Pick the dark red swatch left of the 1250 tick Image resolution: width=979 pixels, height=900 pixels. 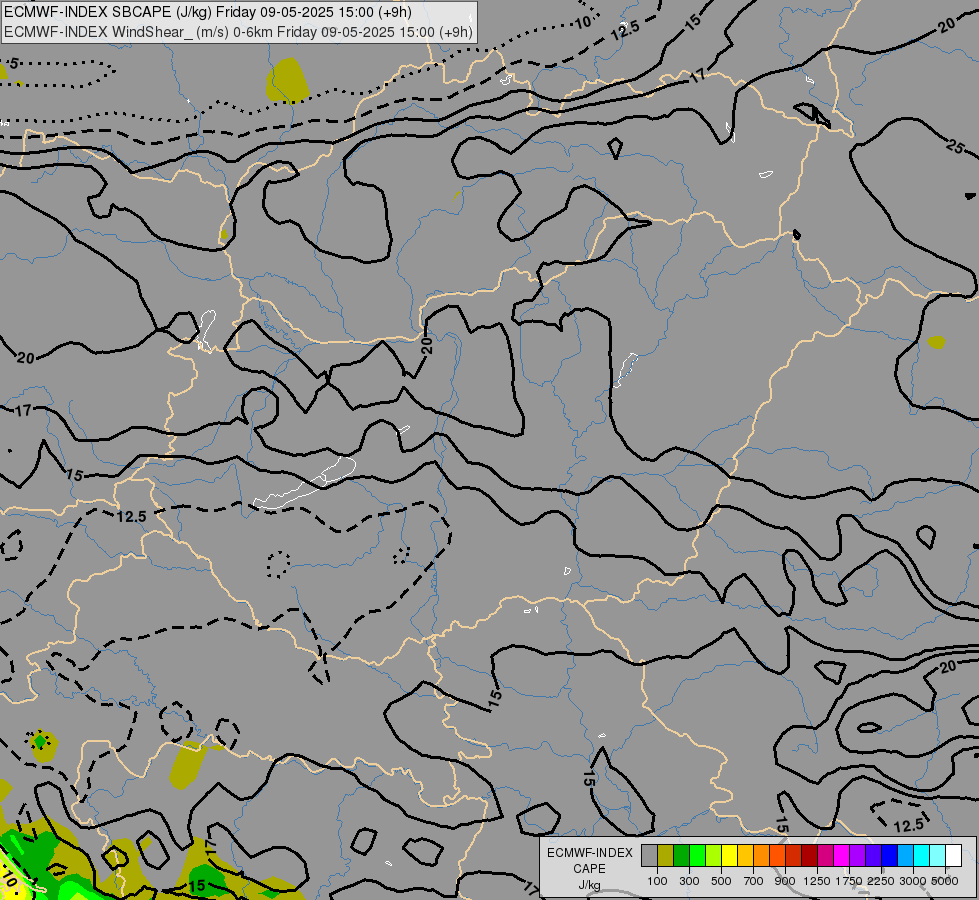[x=810, y=856]
